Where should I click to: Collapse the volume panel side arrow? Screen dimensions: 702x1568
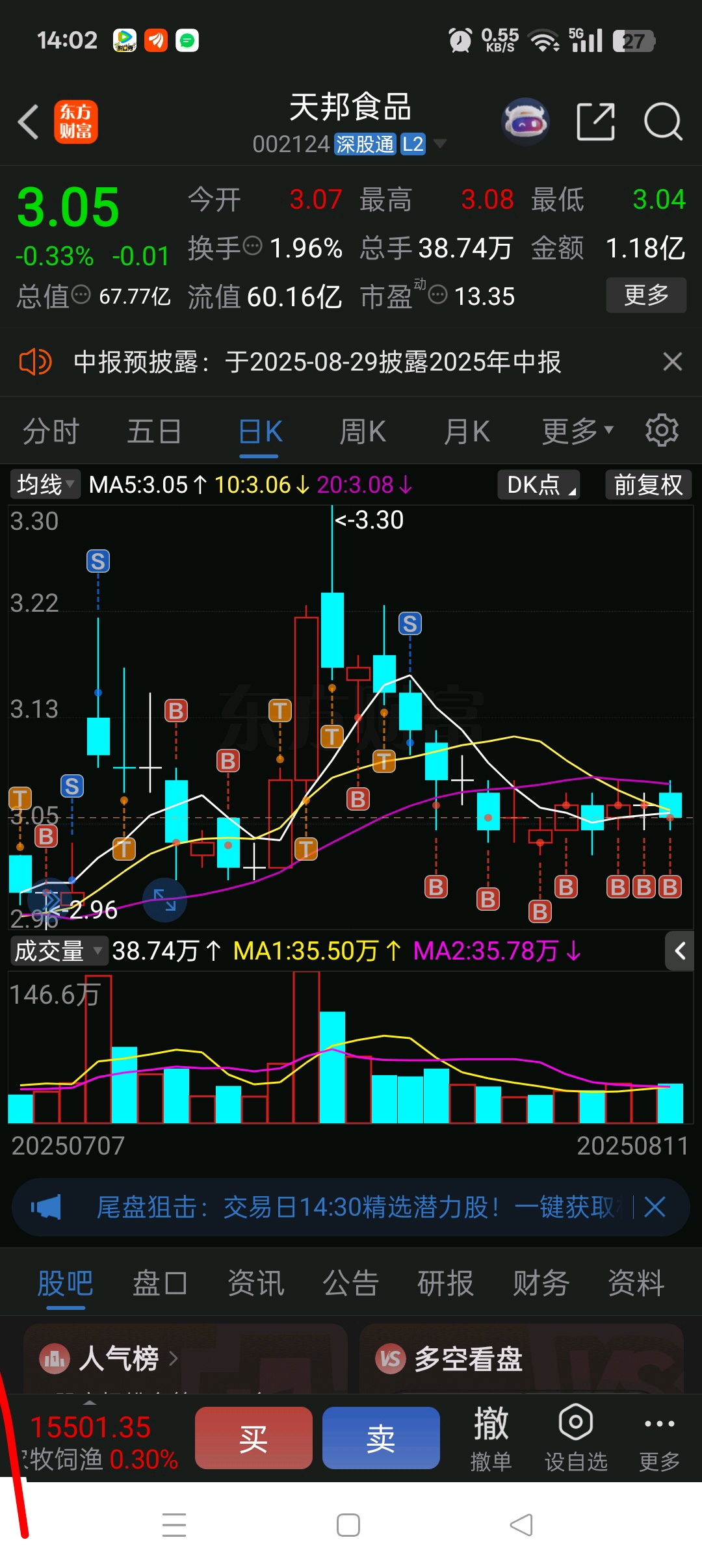pyautogui.click(x=680, y=951)
